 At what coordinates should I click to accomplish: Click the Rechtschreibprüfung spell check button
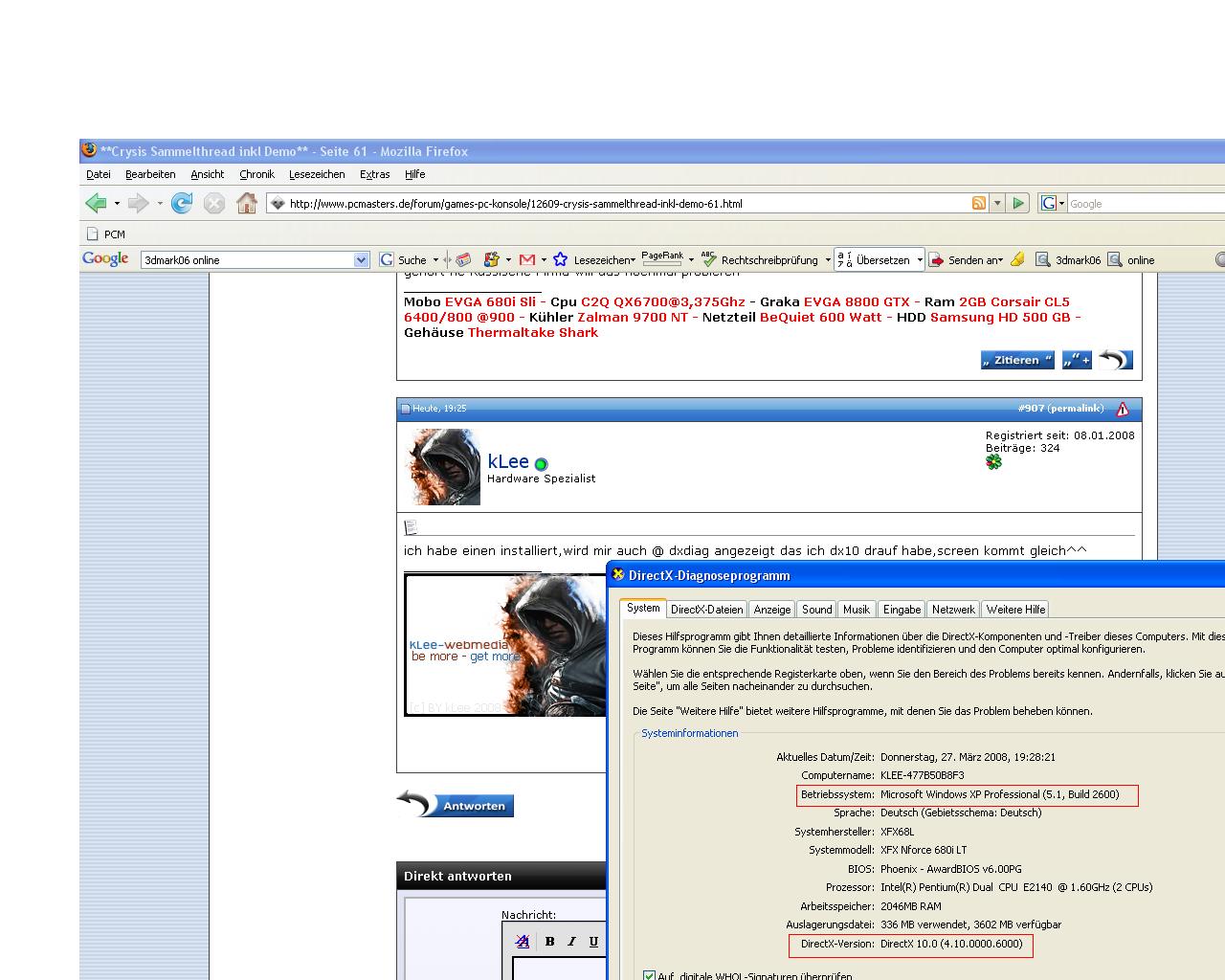(761, 259)
